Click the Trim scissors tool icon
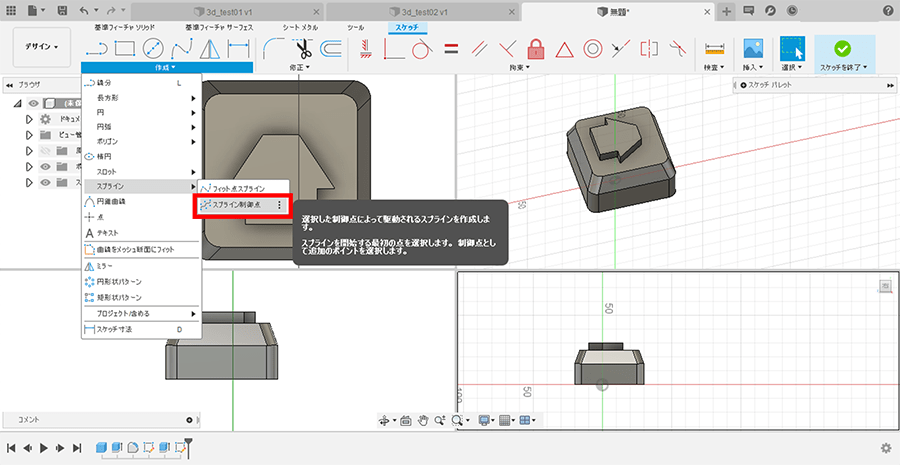This screenshot has width=900, height=465. tap(301, 48)
